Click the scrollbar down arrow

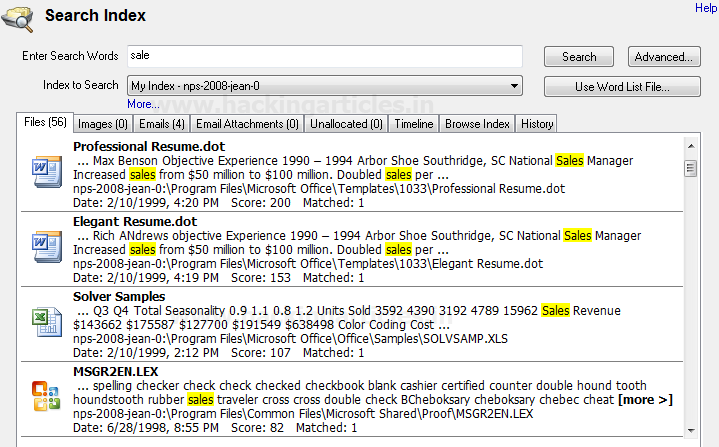point(690,431)
